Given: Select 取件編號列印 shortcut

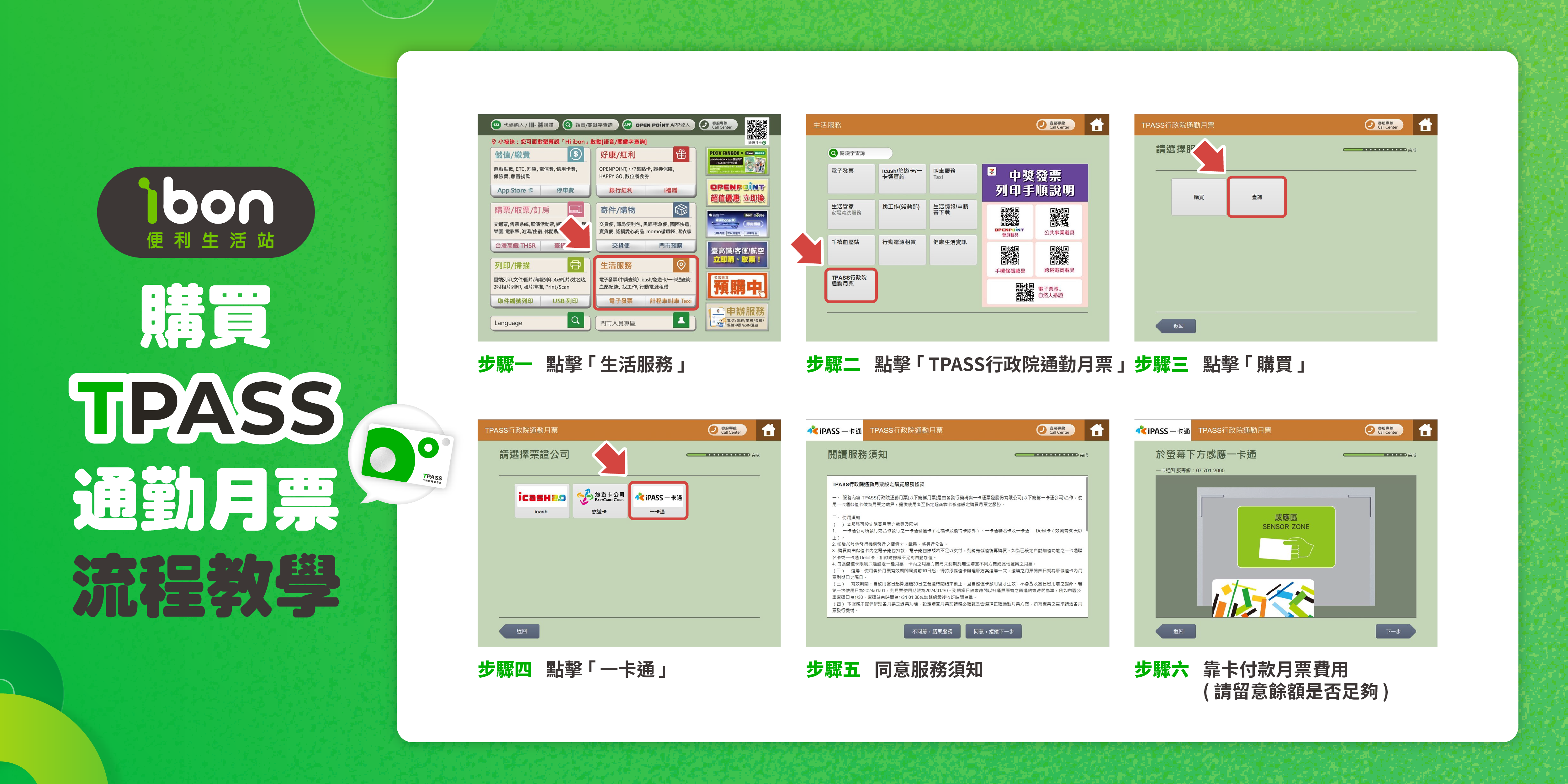Looking at the screenshot, I should (515, 301).
